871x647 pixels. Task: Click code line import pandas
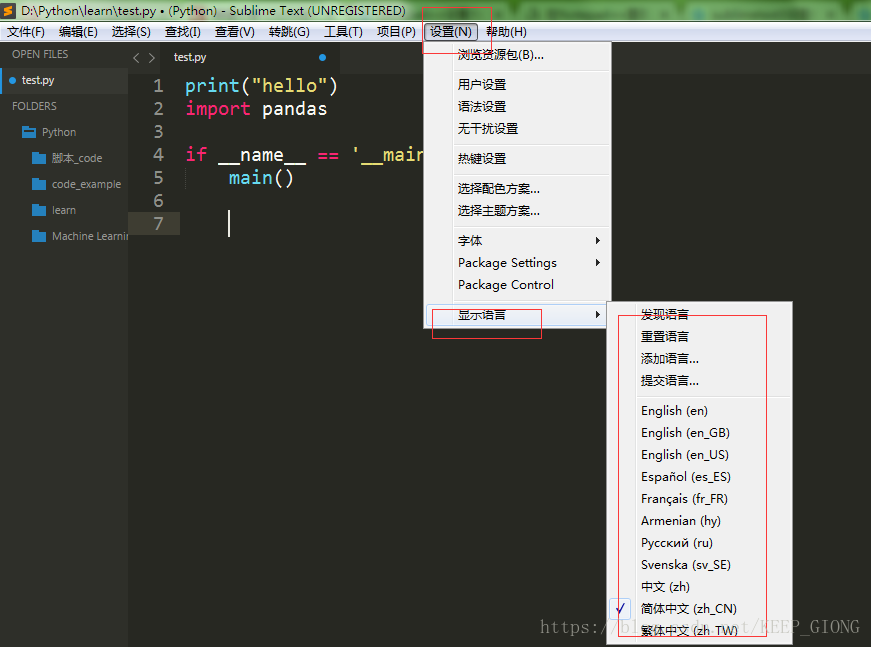point(256,109)
